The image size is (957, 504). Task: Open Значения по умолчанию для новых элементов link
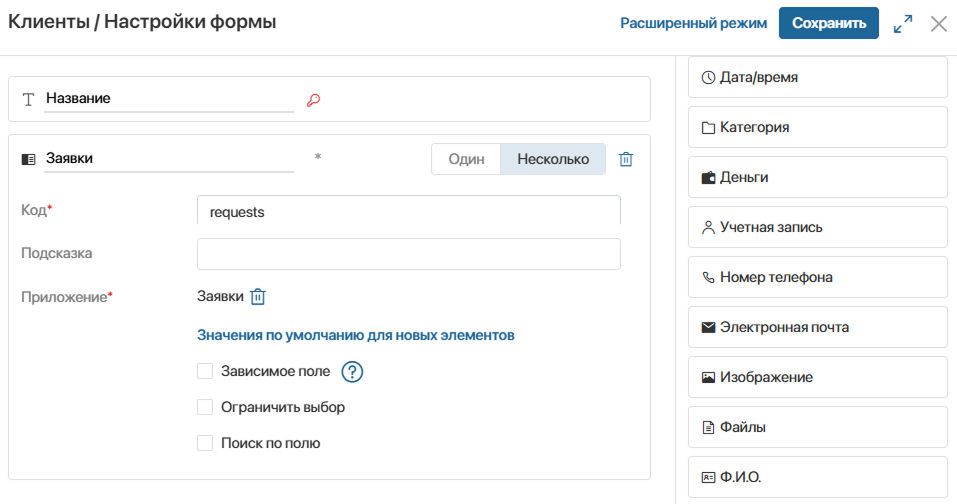(x=355, y=335)
